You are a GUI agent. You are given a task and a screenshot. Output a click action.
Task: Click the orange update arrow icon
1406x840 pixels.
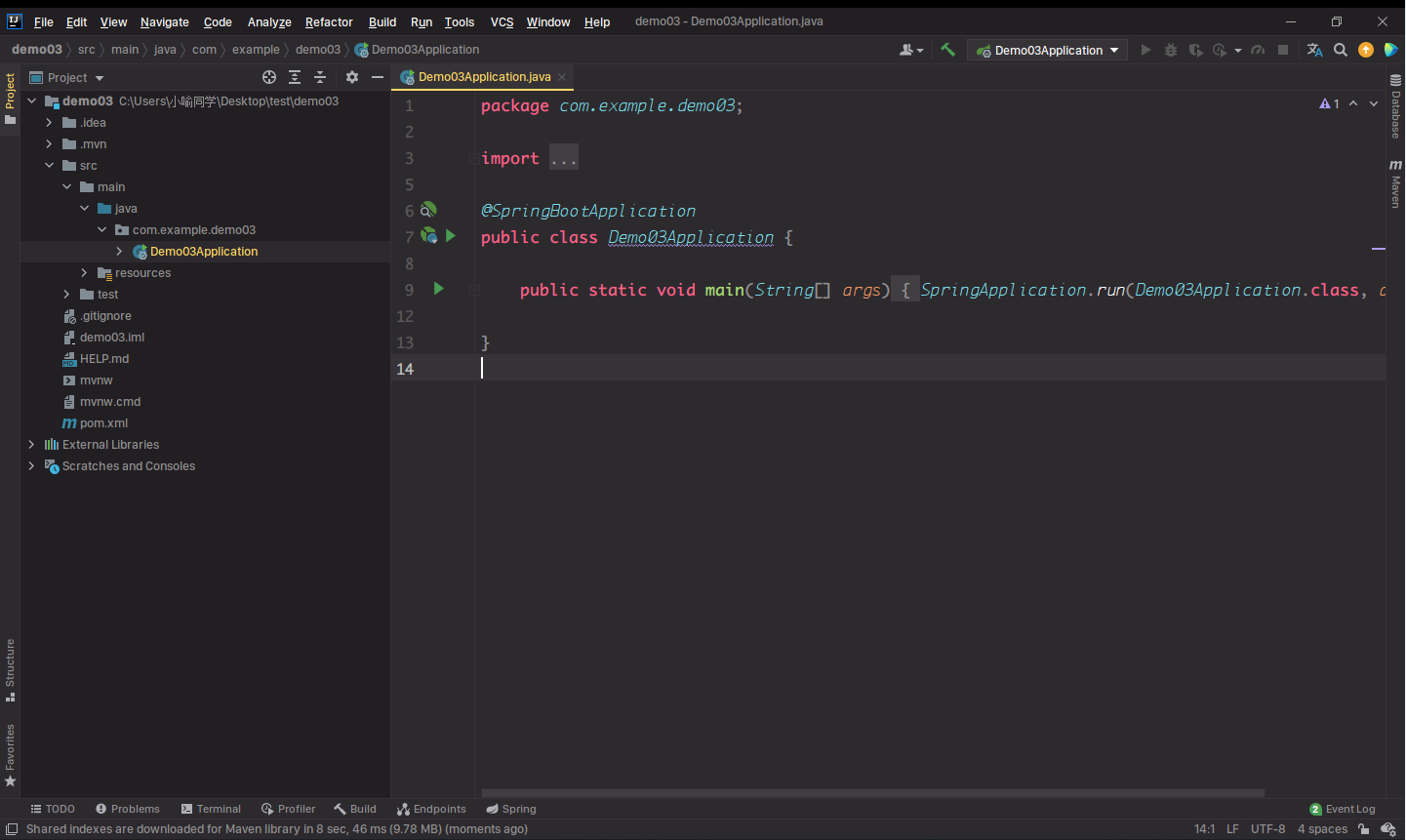point(1366,50)
